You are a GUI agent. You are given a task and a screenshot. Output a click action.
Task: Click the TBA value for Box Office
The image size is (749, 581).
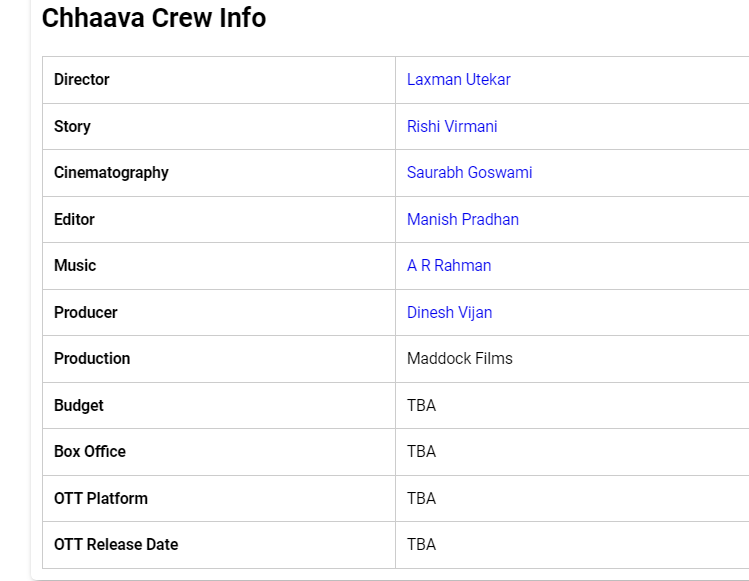(x=421, y=451)
